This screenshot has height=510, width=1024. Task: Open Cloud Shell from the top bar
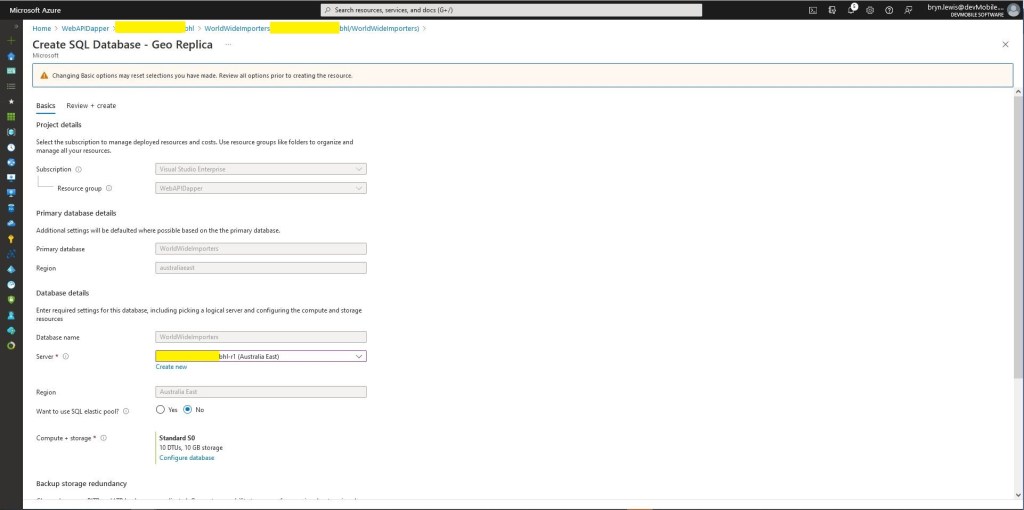[814, 10]
